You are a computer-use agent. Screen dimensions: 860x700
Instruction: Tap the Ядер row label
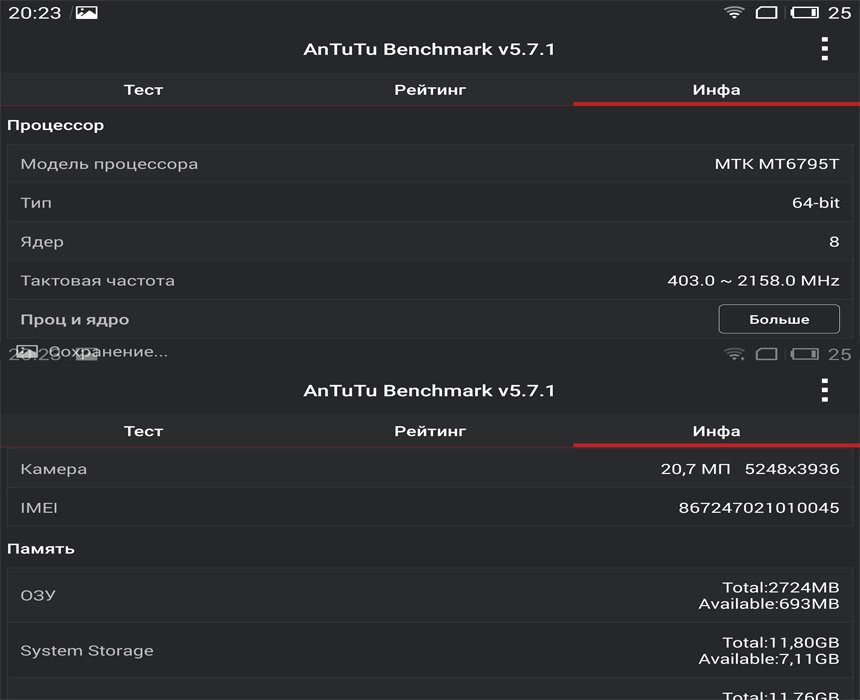point(42,242)
